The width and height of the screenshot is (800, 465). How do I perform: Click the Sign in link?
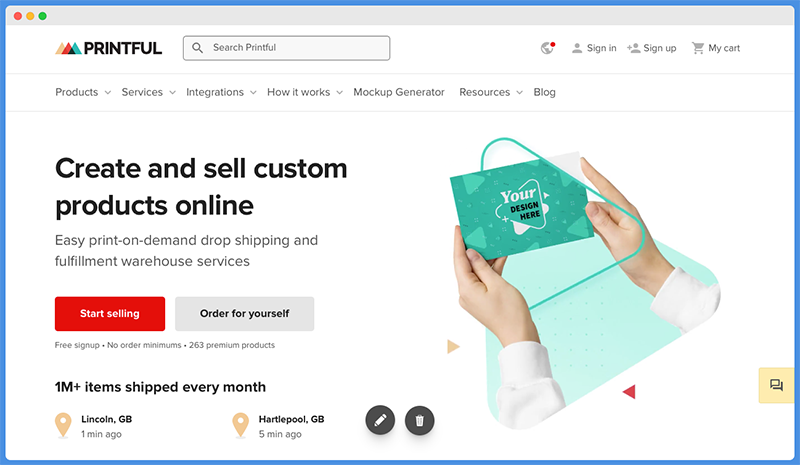point(594,48)
